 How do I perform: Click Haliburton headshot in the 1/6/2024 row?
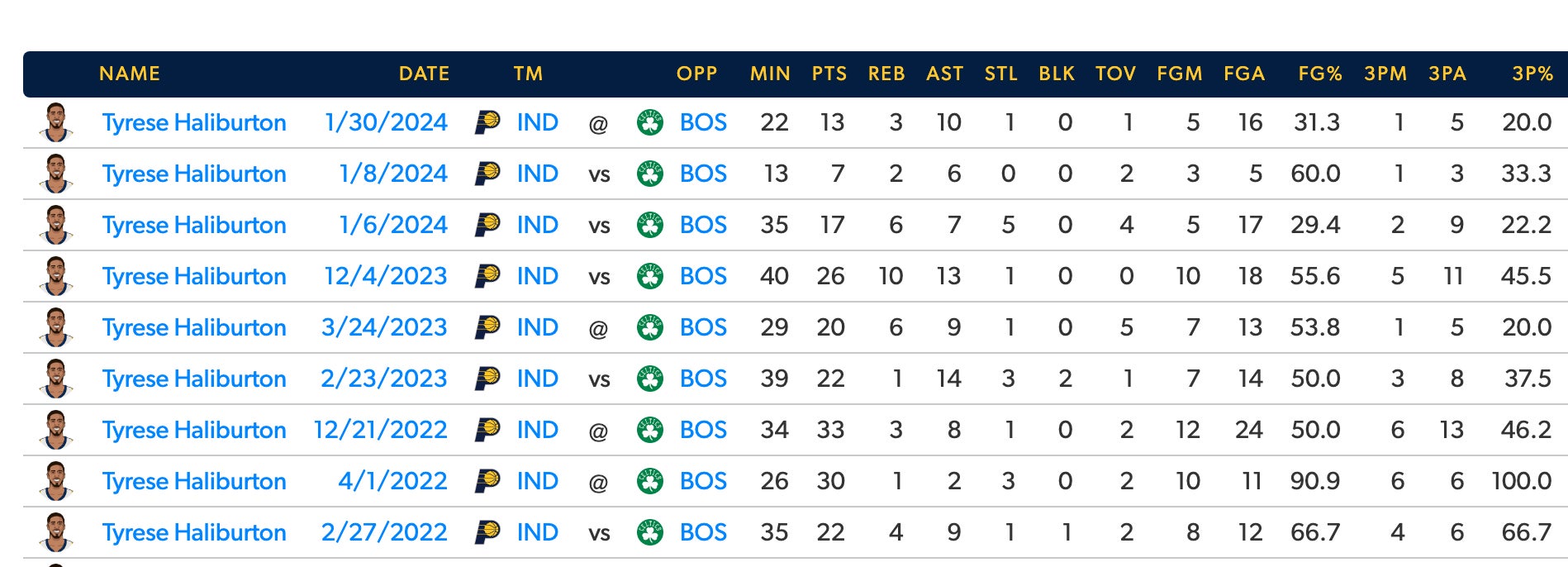56,225
